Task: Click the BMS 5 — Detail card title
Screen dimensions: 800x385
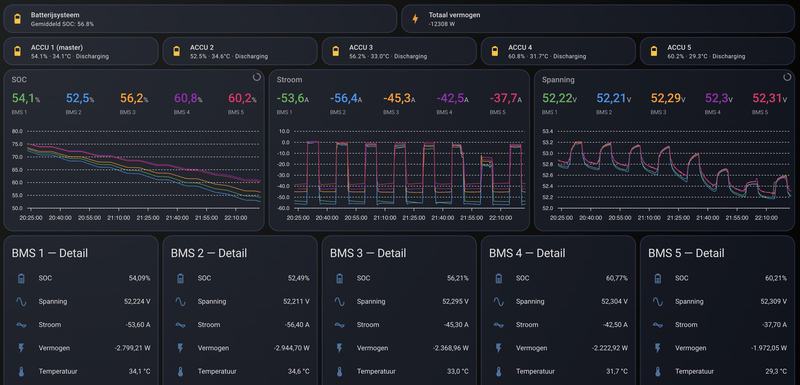Action: [686, 253]
